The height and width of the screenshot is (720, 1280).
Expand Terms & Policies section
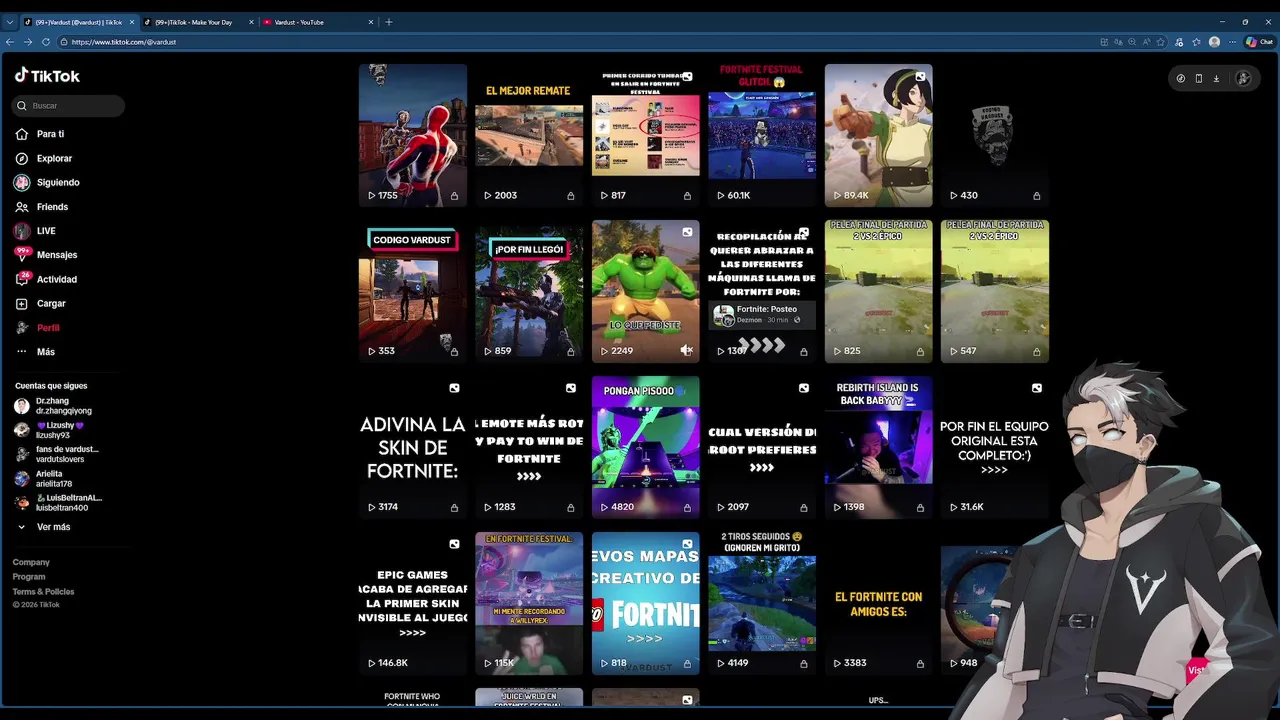(43, 592)
